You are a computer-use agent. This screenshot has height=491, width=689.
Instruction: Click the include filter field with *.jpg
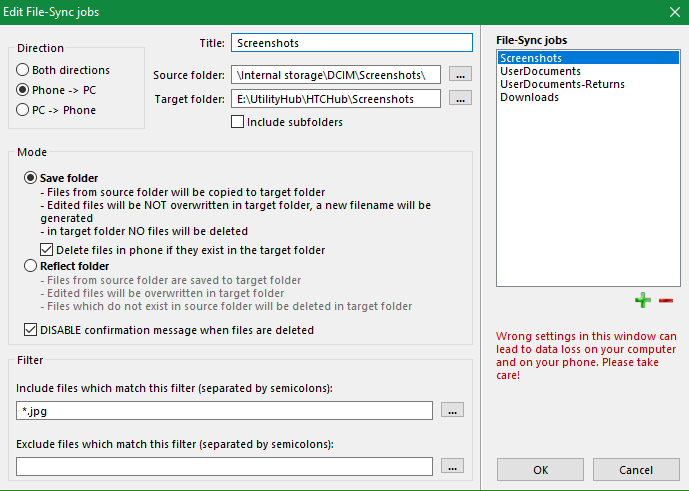point(224,411)
